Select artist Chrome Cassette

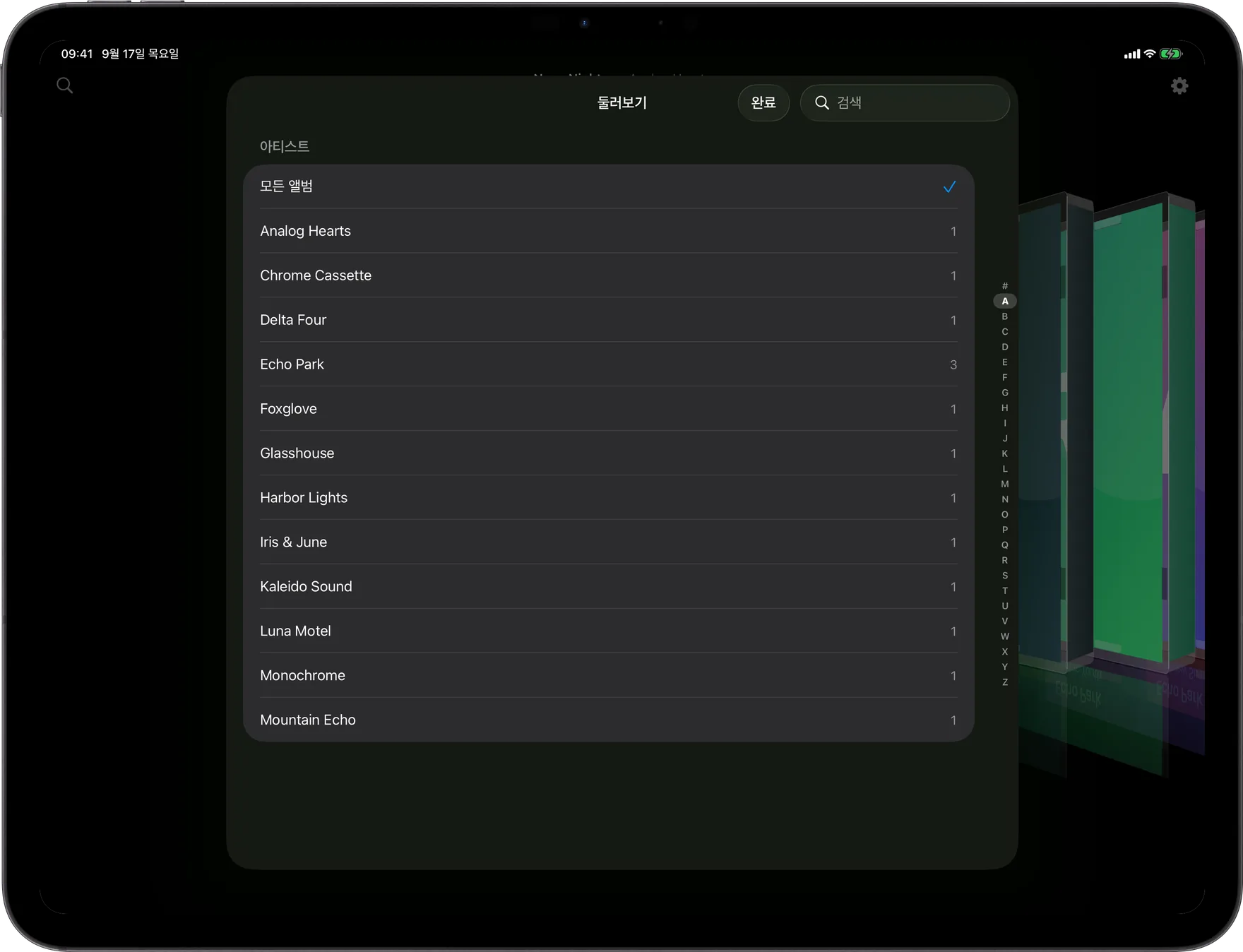click(609, 275)
